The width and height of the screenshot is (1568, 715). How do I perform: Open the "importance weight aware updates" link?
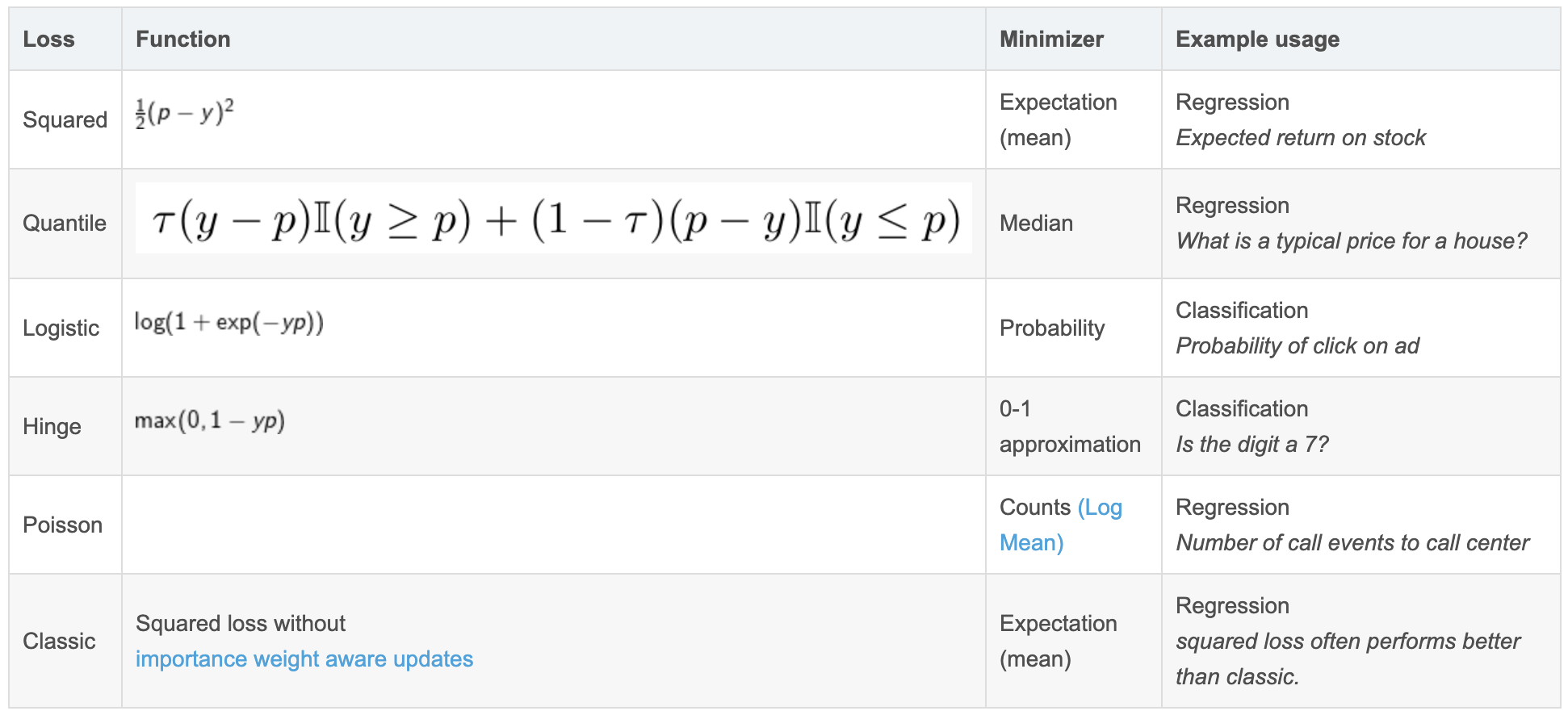304,659
